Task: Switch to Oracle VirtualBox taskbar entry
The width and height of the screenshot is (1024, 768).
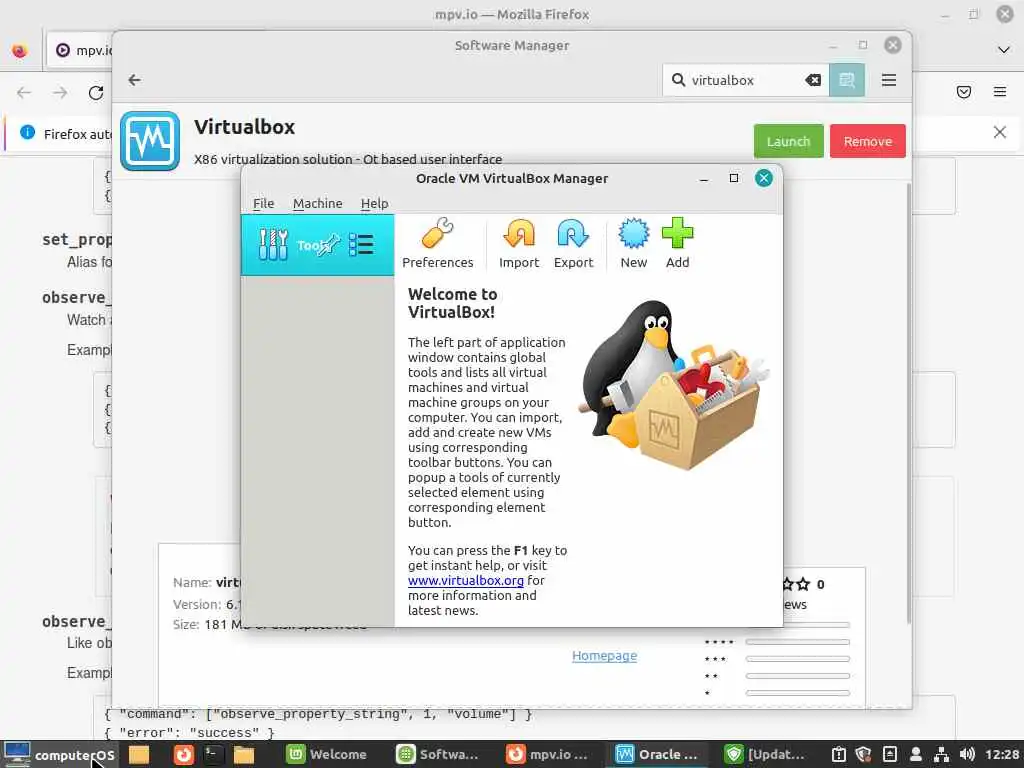Action: point(657,754)
